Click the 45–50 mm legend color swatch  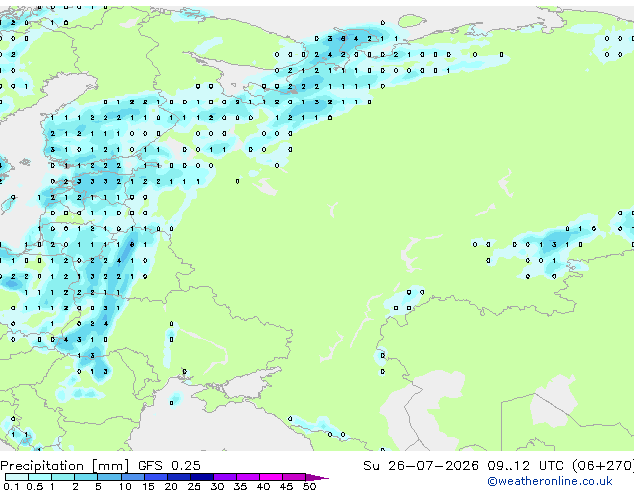[x=294, y=477]
